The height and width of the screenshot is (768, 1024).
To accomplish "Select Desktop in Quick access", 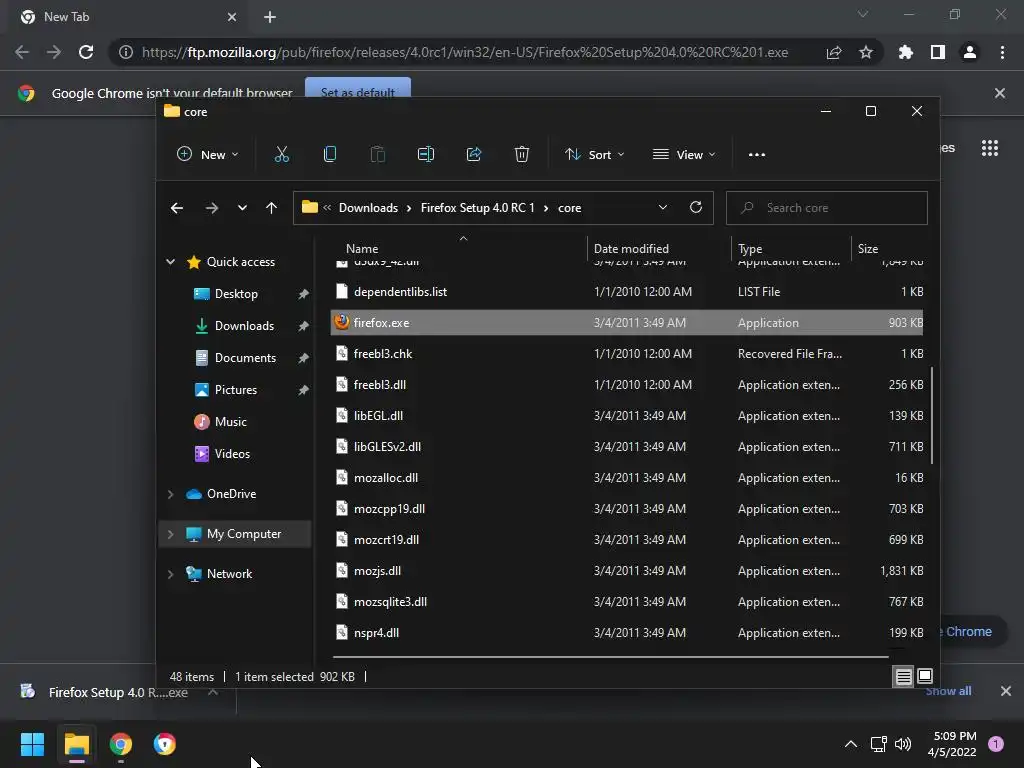I will click(236, 294).
